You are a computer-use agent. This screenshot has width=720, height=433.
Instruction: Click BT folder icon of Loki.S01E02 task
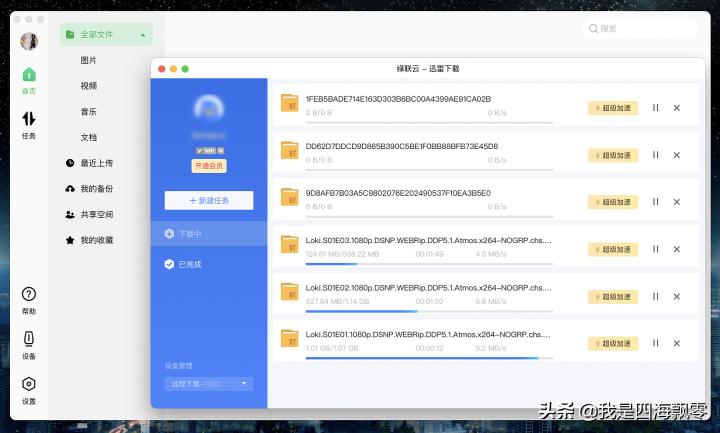click(x=290, y=292)
